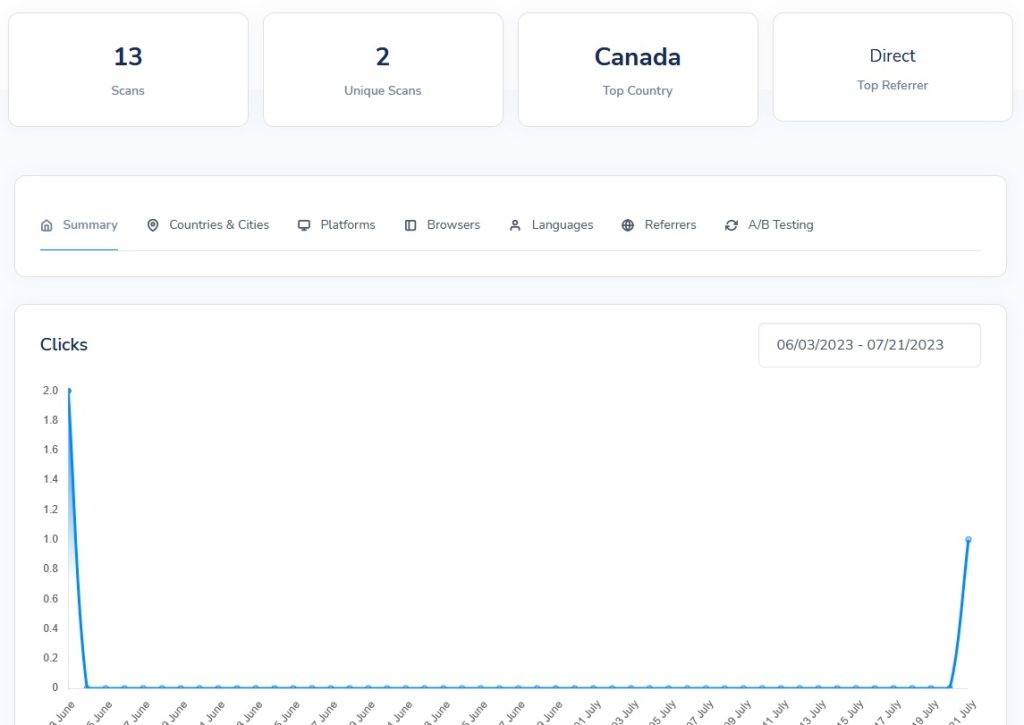
Task: Click the Direct Top Referrer card
Action: pyautogui.click(x=893, y=67)
